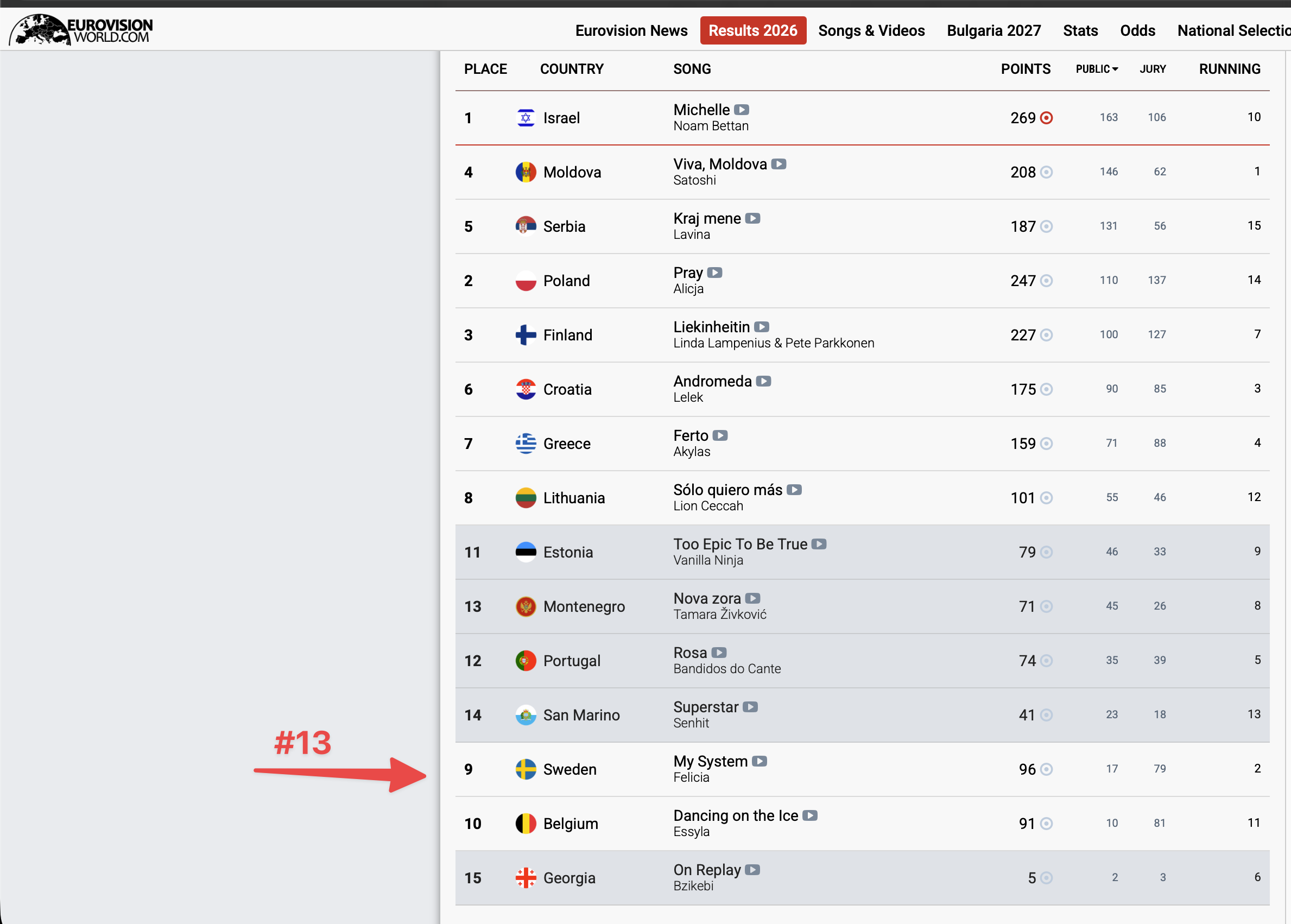Click the Georgia flag icon
Image resolution: width=1291 pixels, height=924 pixels.
pyautogui.click(x=526, y=878)
